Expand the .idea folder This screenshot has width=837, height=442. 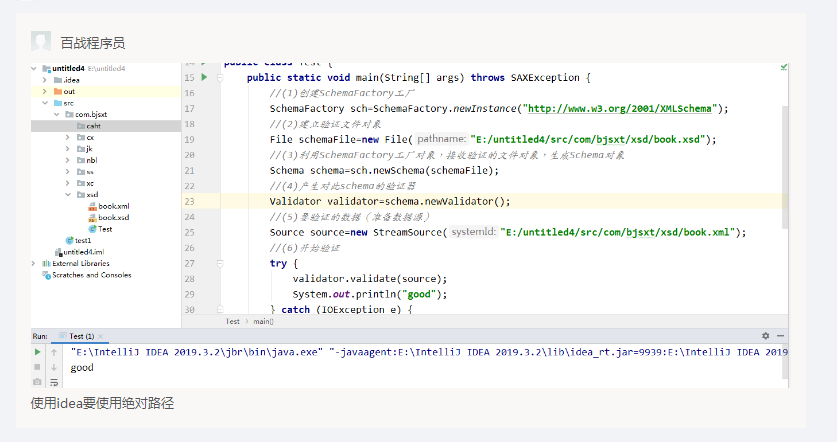coord(45,80)
